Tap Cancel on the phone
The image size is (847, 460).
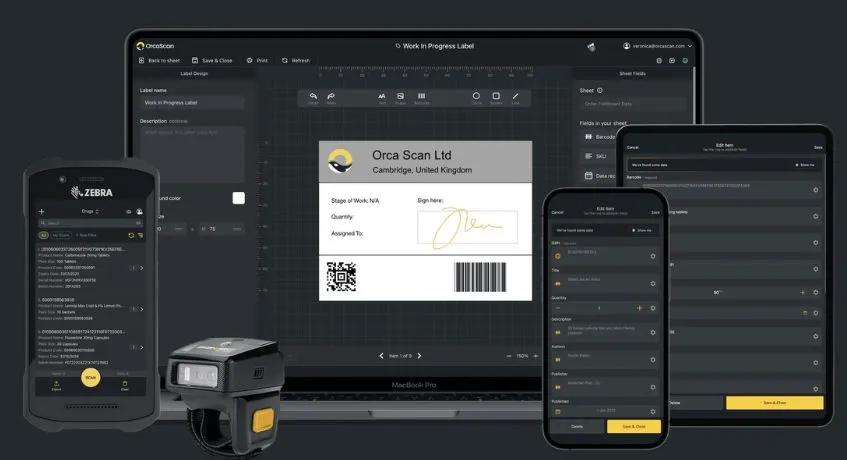tap(557, 212)
